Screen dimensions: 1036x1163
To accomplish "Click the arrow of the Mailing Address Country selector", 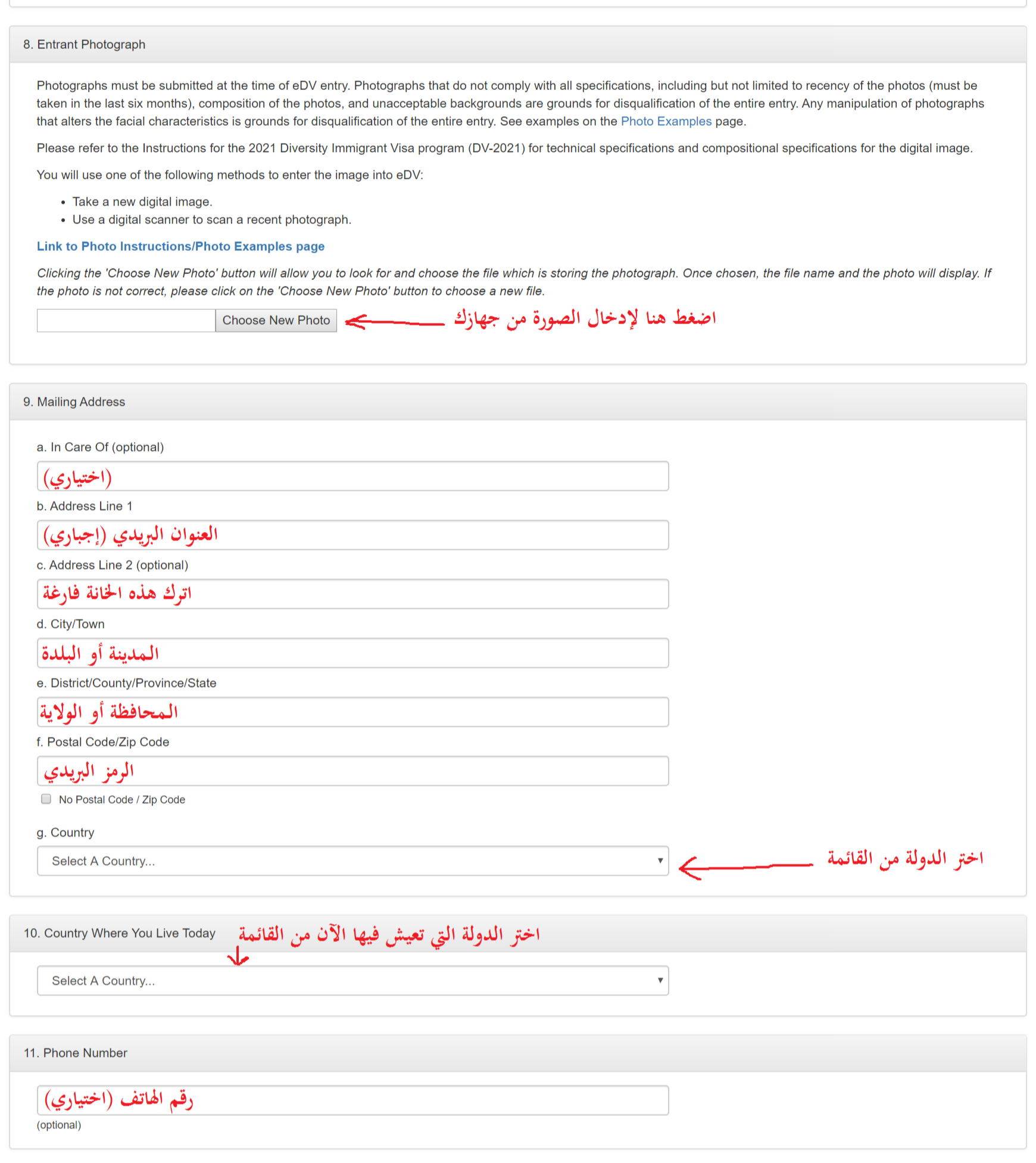I will (x=660, y=861).
